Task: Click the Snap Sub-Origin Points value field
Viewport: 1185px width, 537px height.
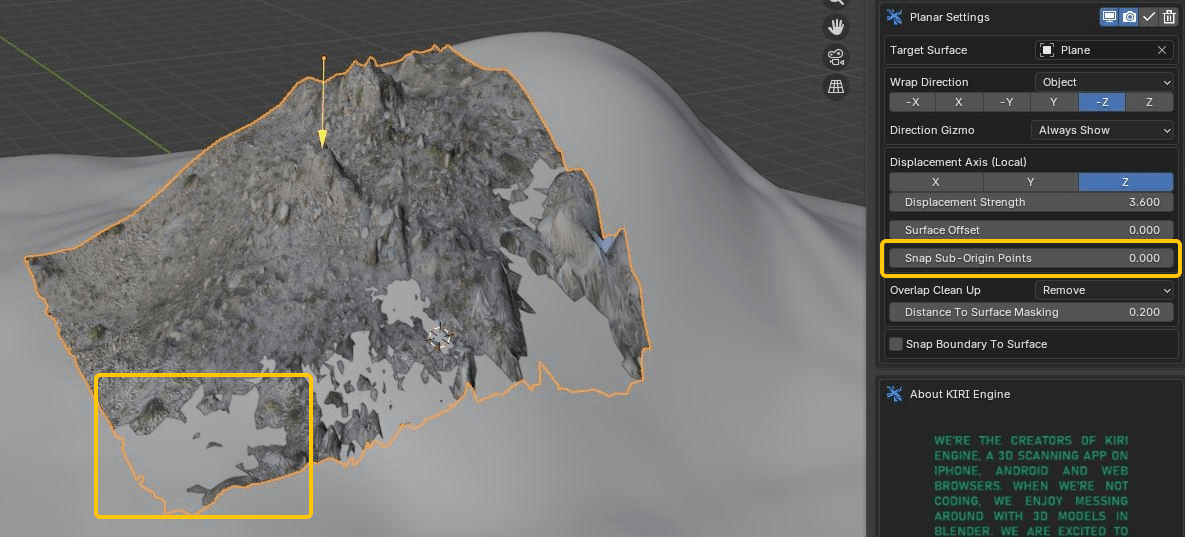Action: 1031,258
